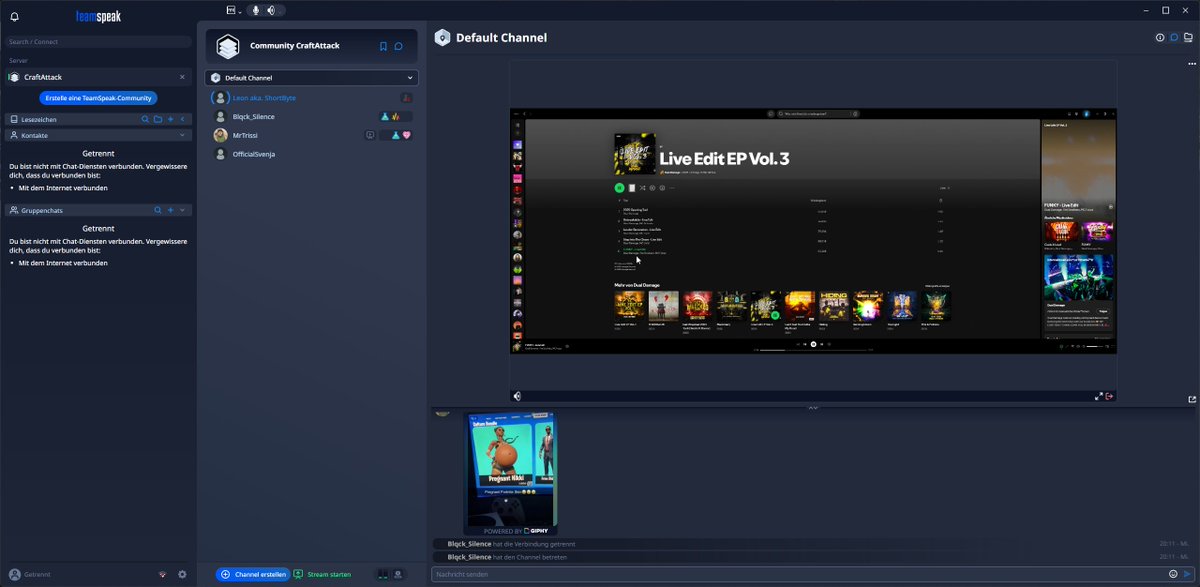The height and width of the screenshot is (587, 1200).
Task: Click the Erstelle eine TeamSpeak-Community button
Action: click(x=97, y=97)
